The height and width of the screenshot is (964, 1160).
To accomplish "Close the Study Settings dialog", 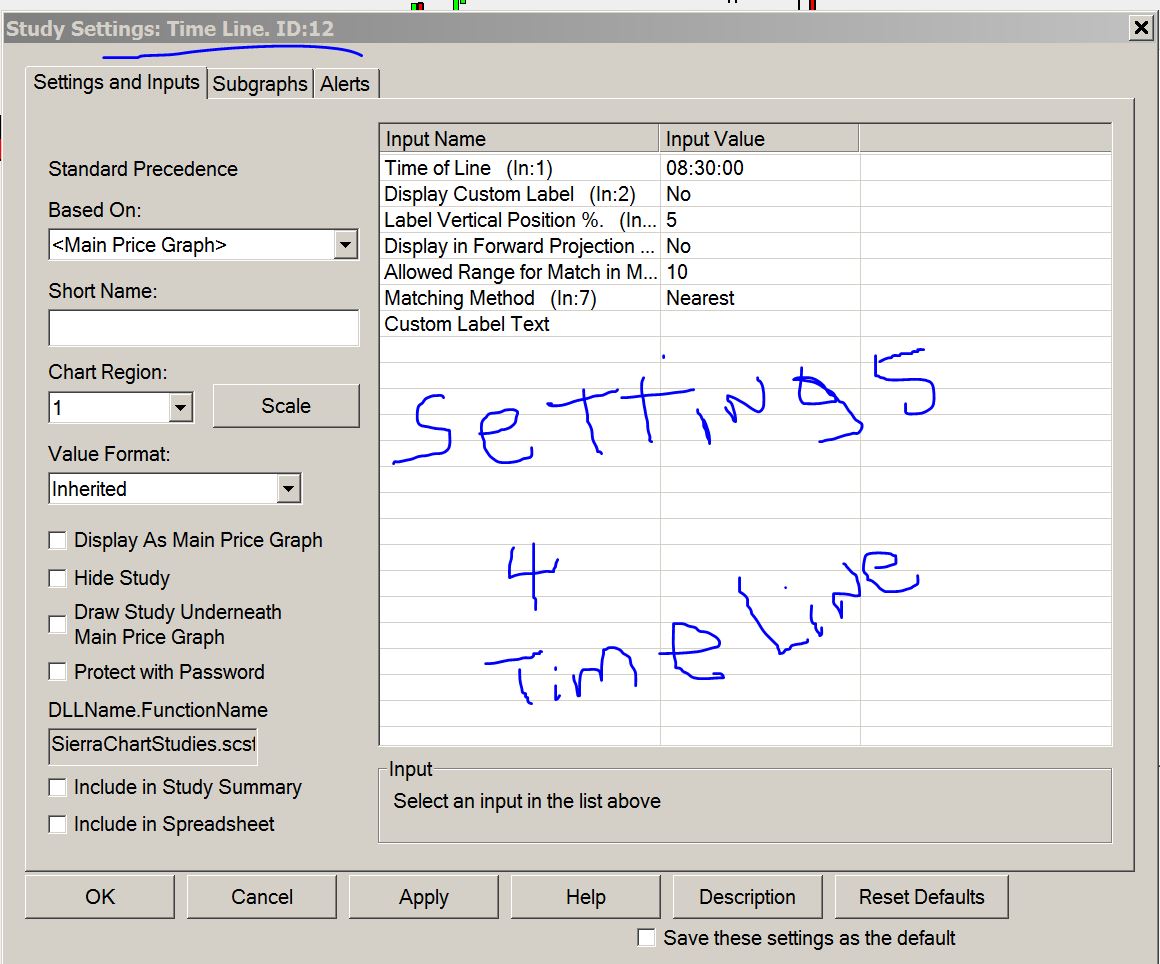I will pos(1141,28).
